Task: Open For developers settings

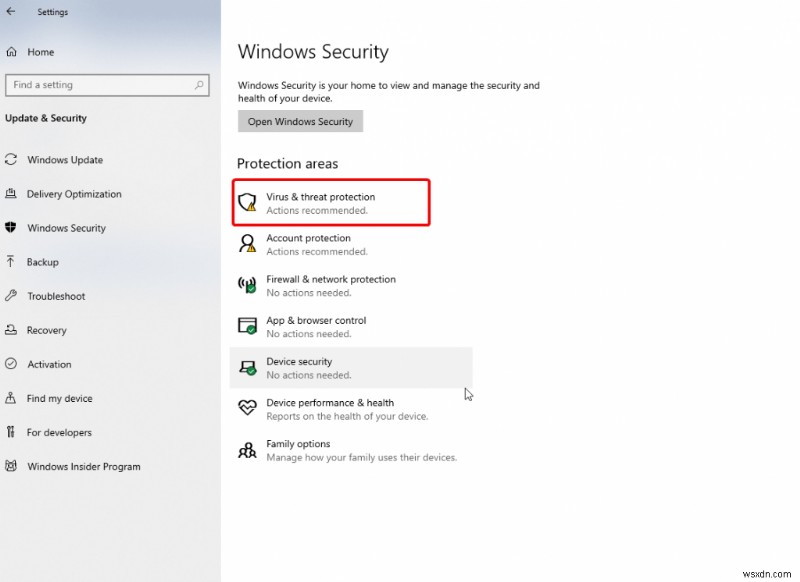Action: (x=59, y=432)
